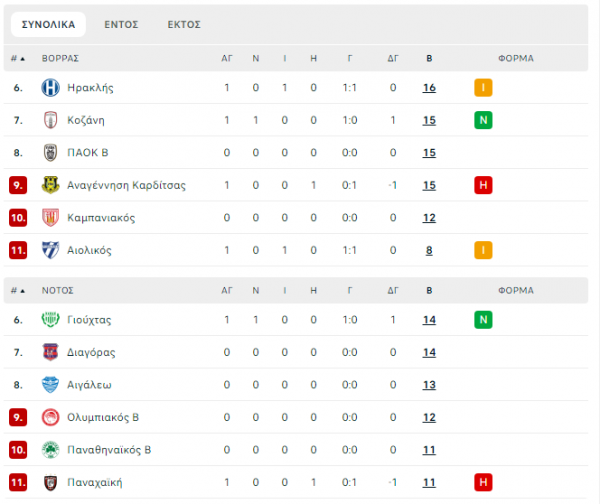Click Ηρακλής orange draw form badge

coord(483,88)
